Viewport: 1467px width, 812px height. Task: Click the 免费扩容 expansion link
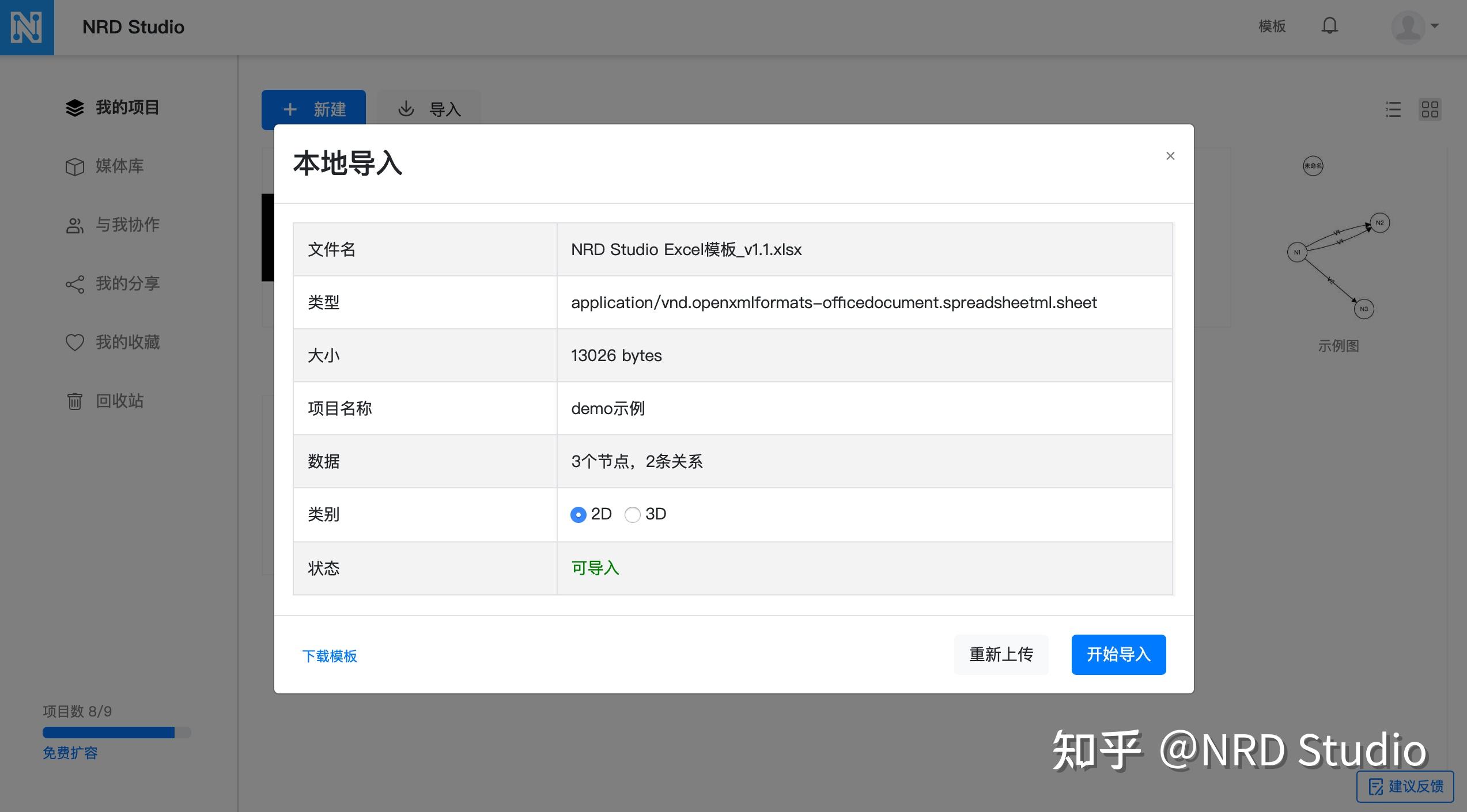pyautogui.click(x=70, y=753)
